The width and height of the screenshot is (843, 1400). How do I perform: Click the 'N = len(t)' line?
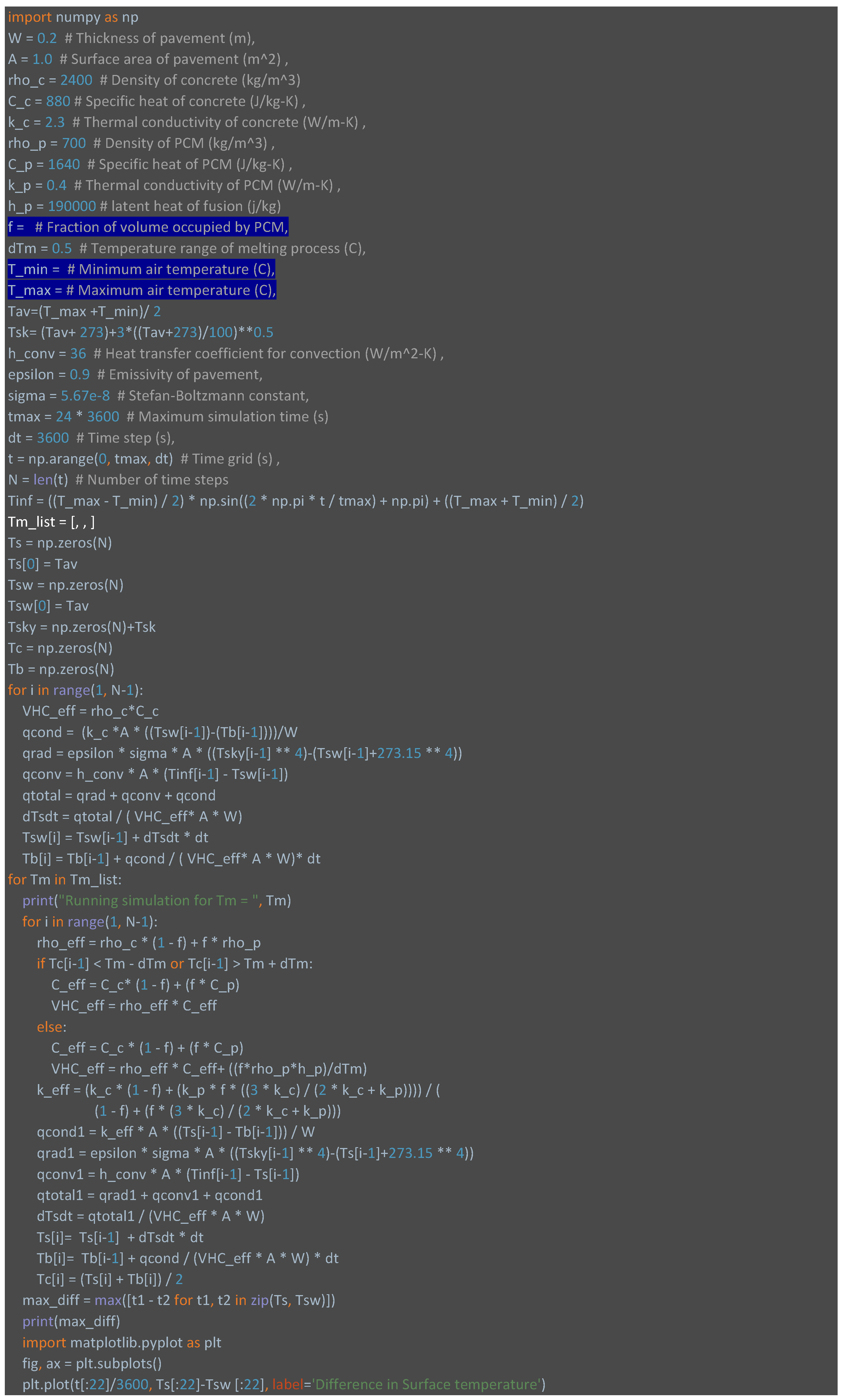point(118,480)
